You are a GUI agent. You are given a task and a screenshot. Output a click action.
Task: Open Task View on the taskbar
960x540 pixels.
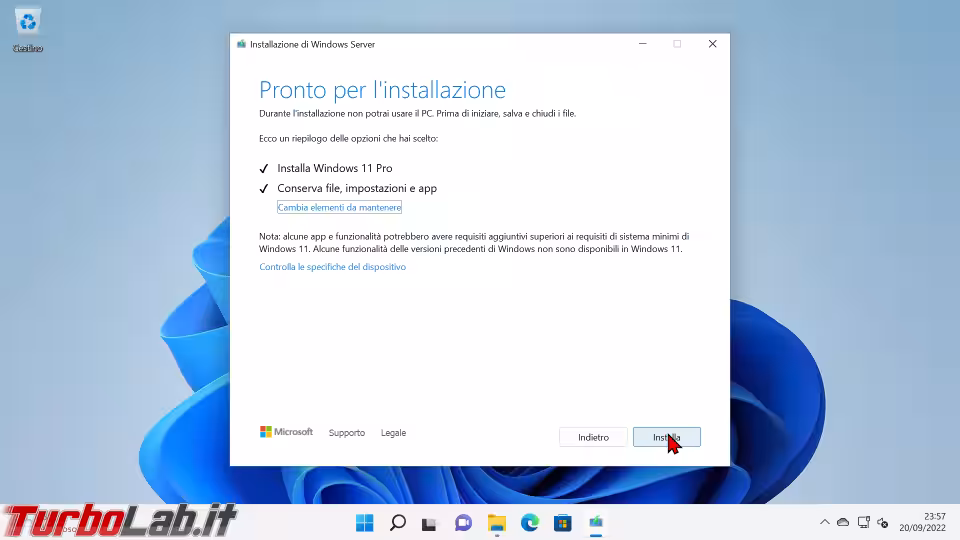pyautogui.click(x=429, y=523)
